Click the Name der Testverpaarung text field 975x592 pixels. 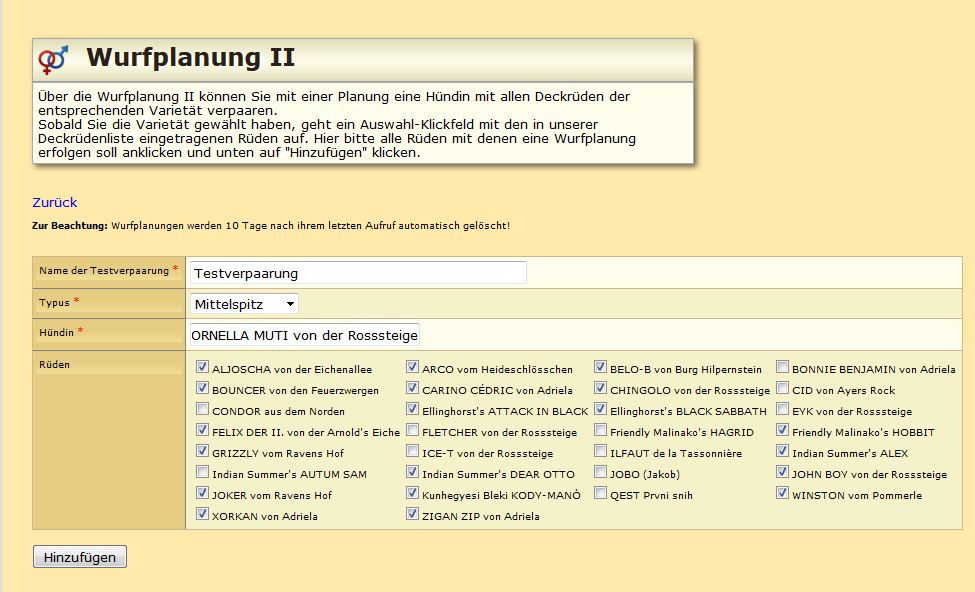[x=358, y=272]
